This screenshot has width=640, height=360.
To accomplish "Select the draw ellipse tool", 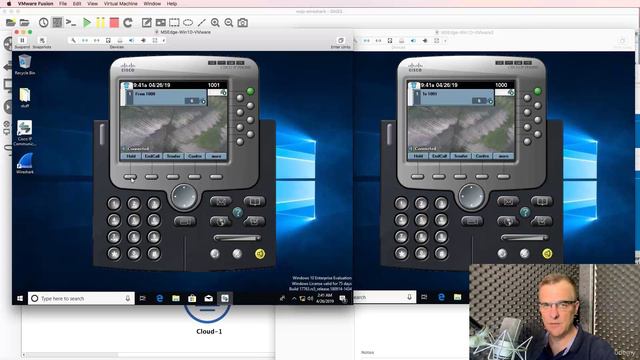I will click(188, 22).
